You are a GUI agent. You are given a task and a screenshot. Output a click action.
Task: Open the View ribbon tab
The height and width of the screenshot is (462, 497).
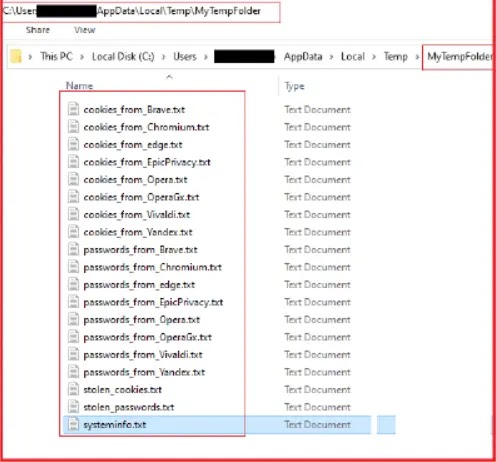point(85,30)
